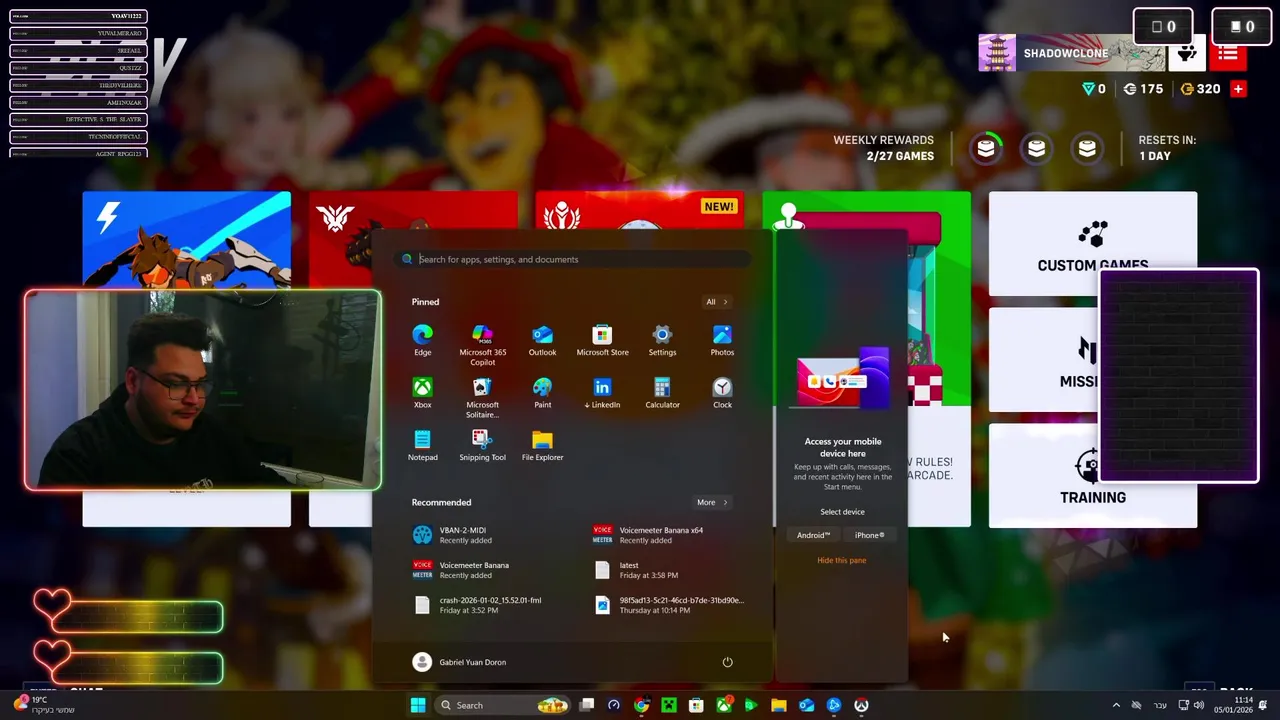Launch the Calculator app

(x=662, y=393)
